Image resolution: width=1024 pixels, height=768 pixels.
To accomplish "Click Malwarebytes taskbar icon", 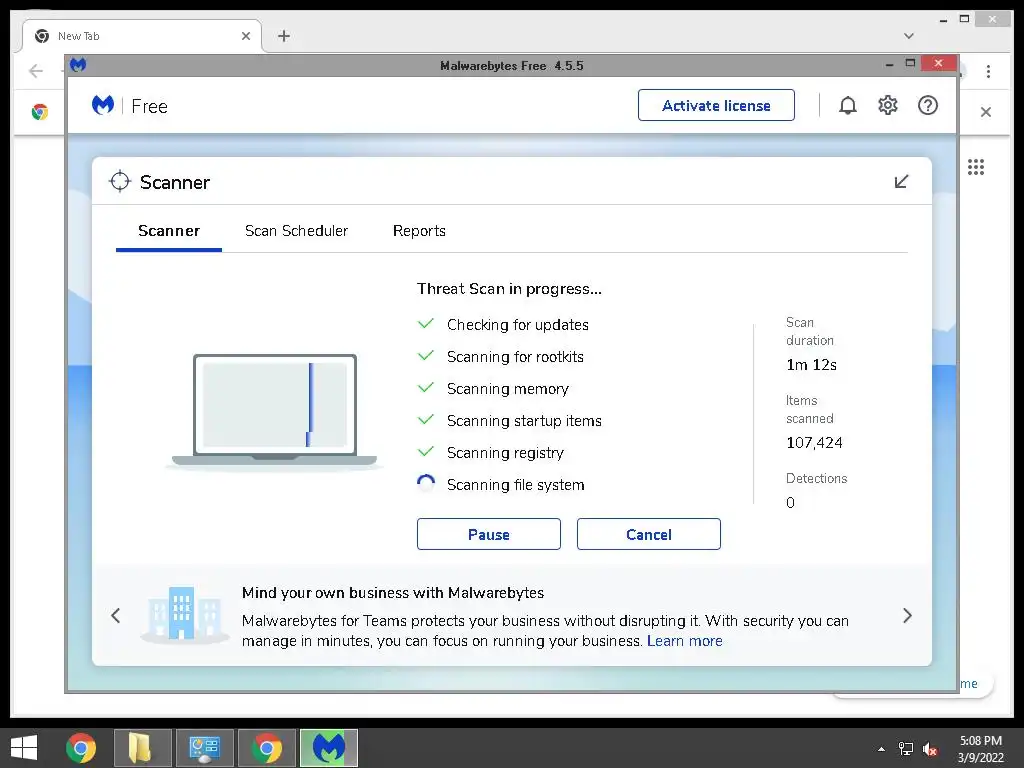I will (x=328, y=748).
